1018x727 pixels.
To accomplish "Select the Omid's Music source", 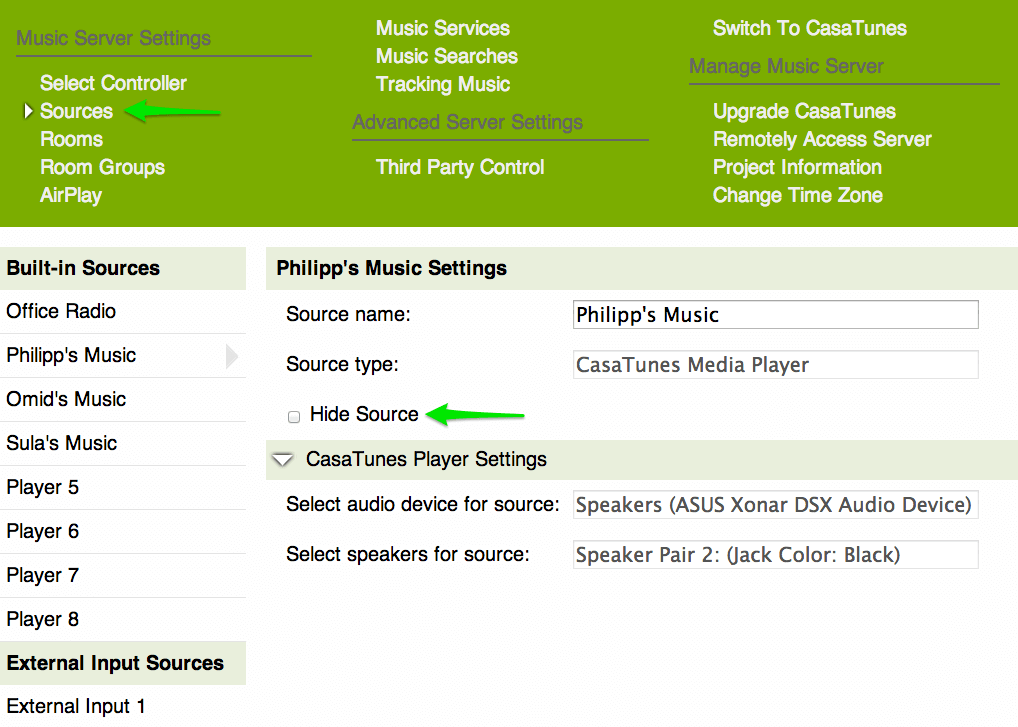I will [65, 399].
